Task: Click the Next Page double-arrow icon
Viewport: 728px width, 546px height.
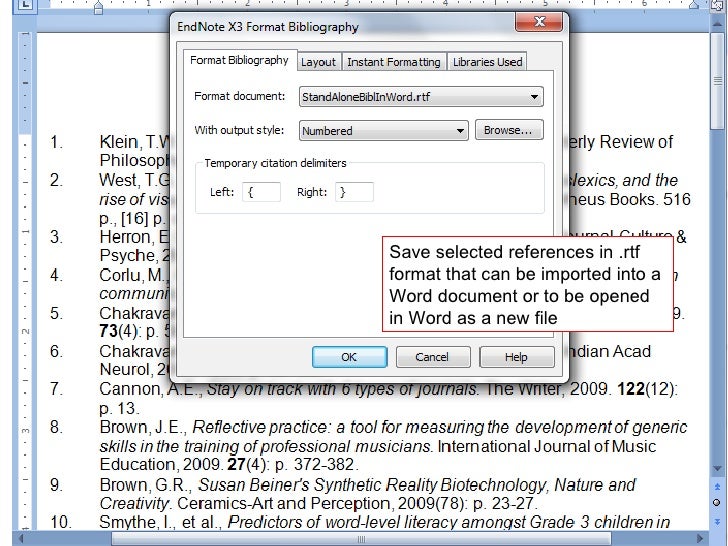Action: coord(717,522)
